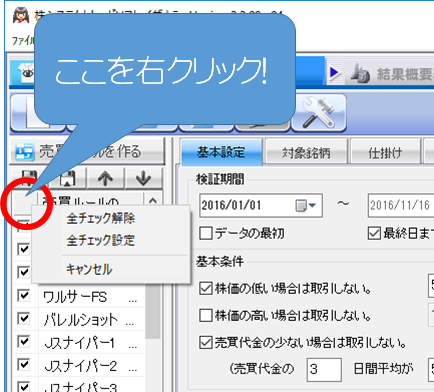
Task: Click the app icon in title bar
Action: (x=21, y=15)
